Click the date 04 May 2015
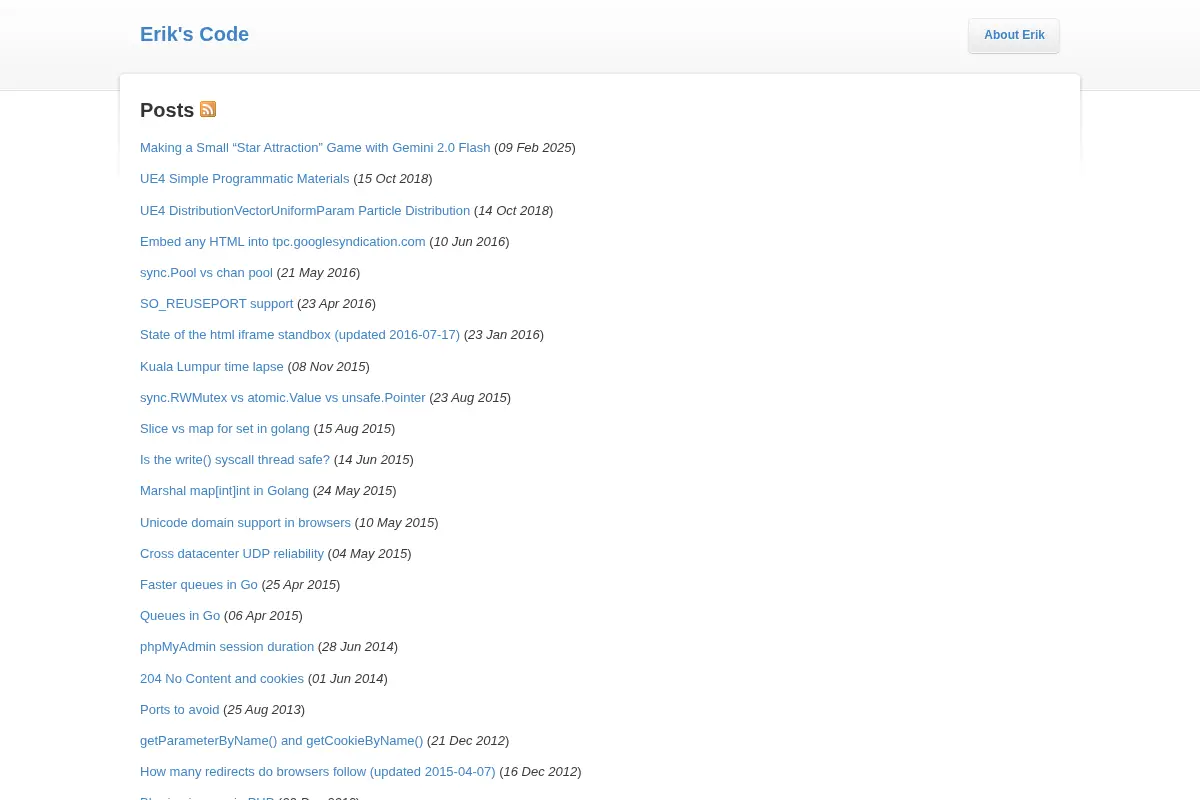Viewport: 1200px width, 800px height. coord(370,553)
